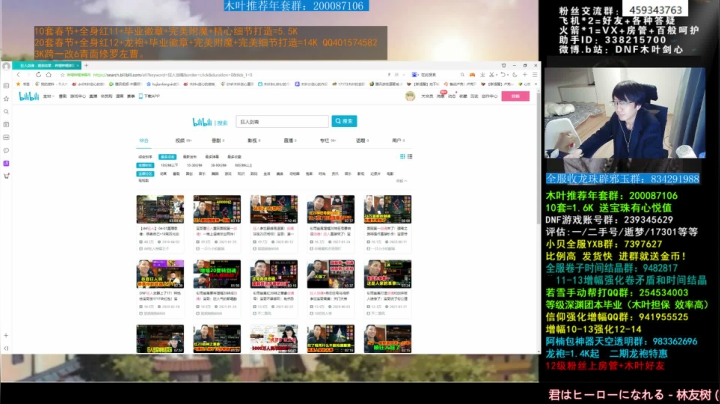This screenshot has width=720, height=404.
Task: Reload the page with the refresh icon
Action: tap(39, 75)
